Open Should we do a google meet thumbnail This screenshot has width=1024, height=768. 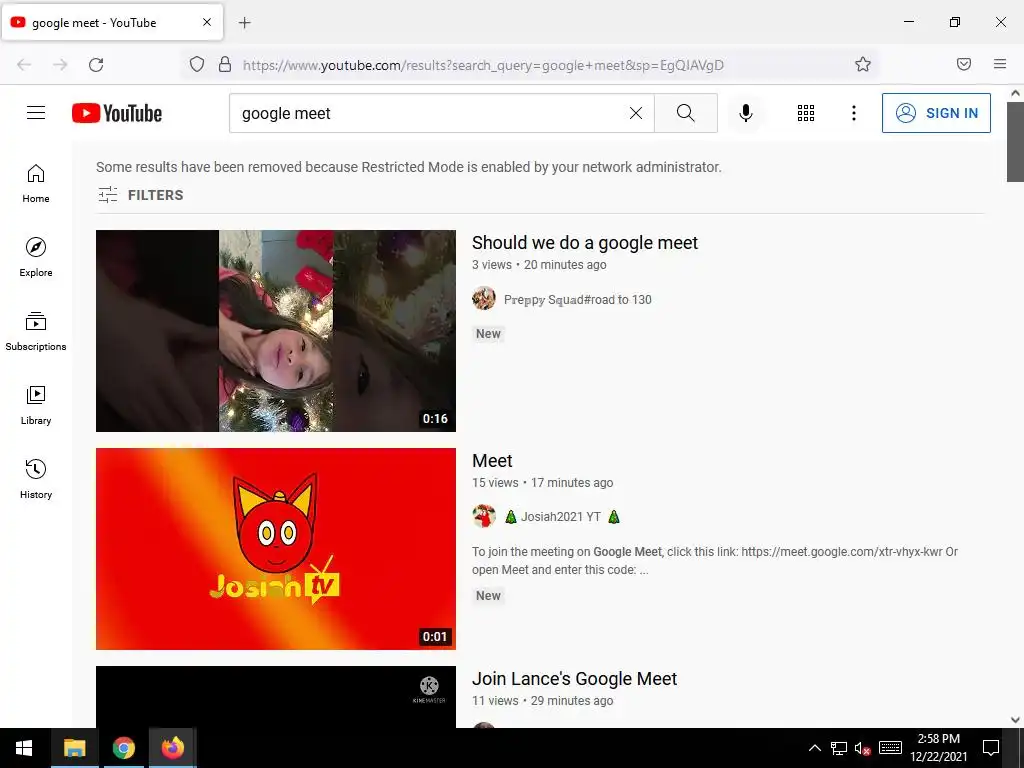(276, 330)
